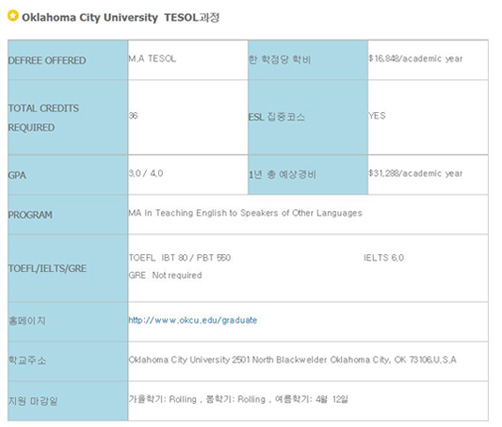Click the $31,288/academic year cost value

tap(415, 173)
